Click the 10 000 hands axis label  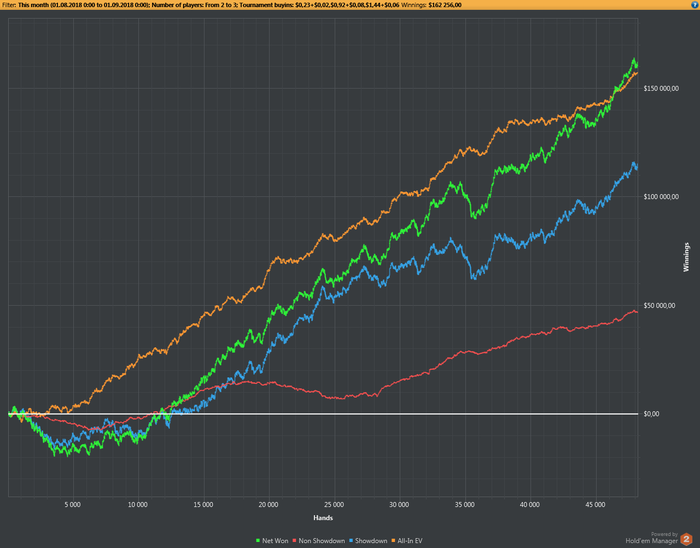coord(138,505)
